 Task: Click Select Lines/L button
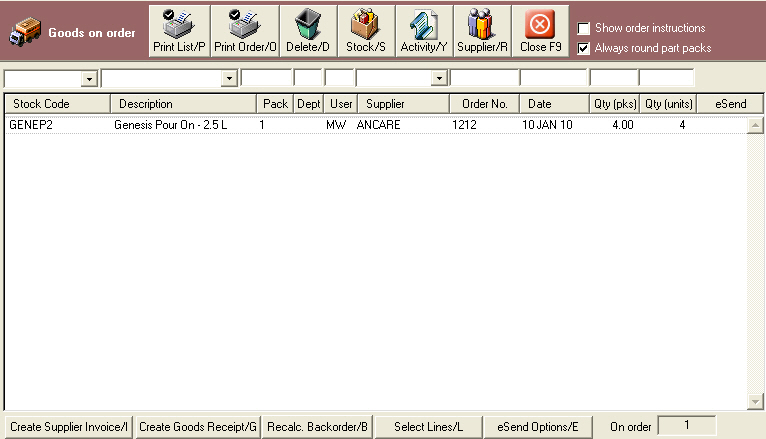point(428,427)
